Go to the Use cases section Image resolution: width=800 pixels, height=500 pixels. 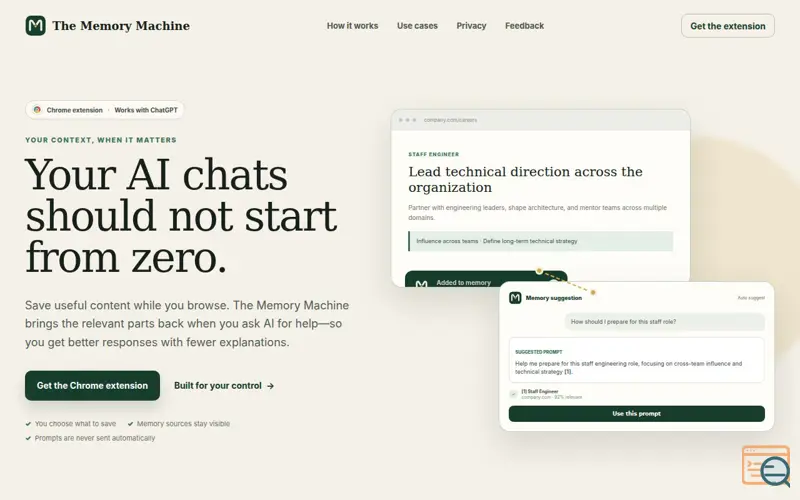(x=417, y=26)
